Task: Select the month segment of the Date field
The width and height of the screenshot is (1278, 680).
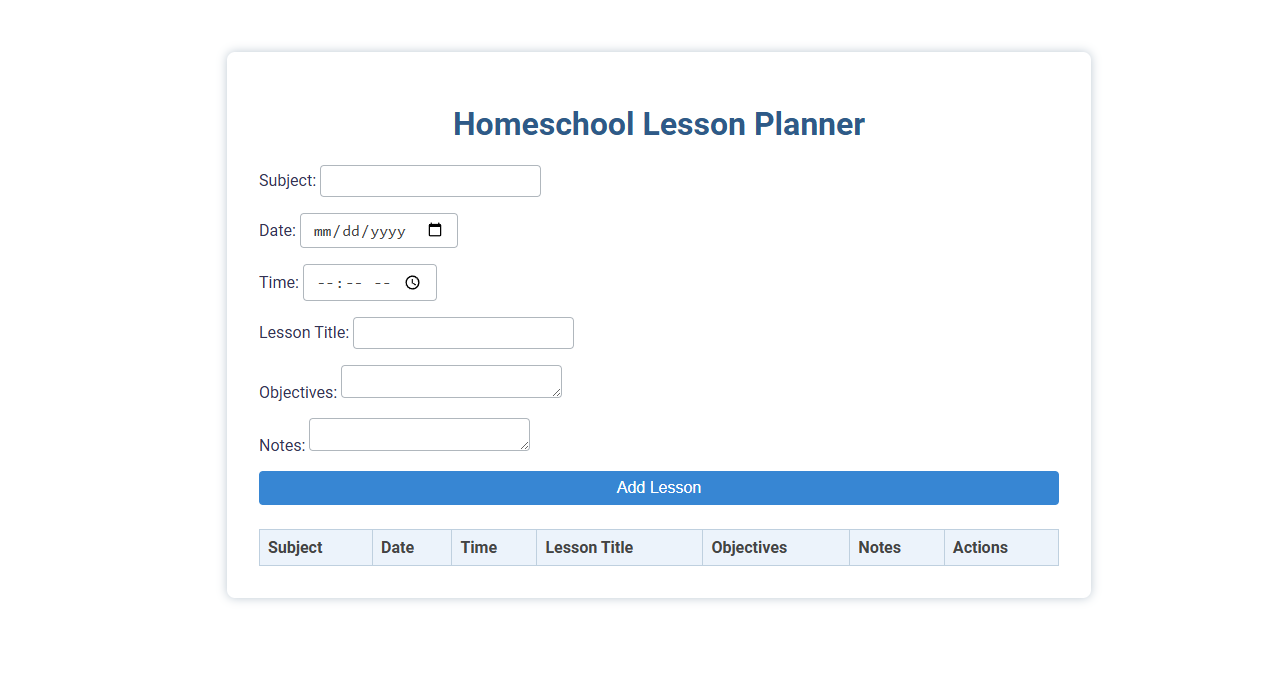Action: (321, 230)
